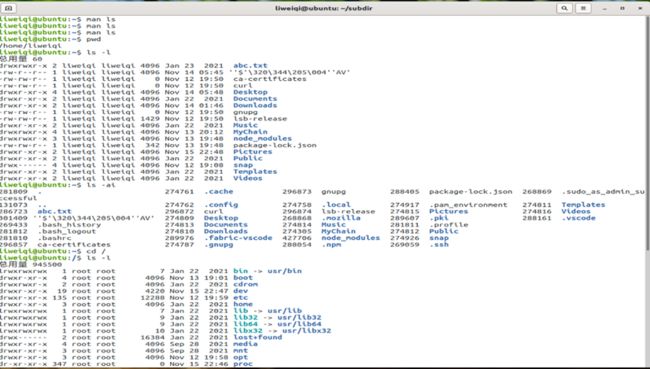Open a new terminal tab
This screenshot has width=650, height=369.
(x=9, y=8)
